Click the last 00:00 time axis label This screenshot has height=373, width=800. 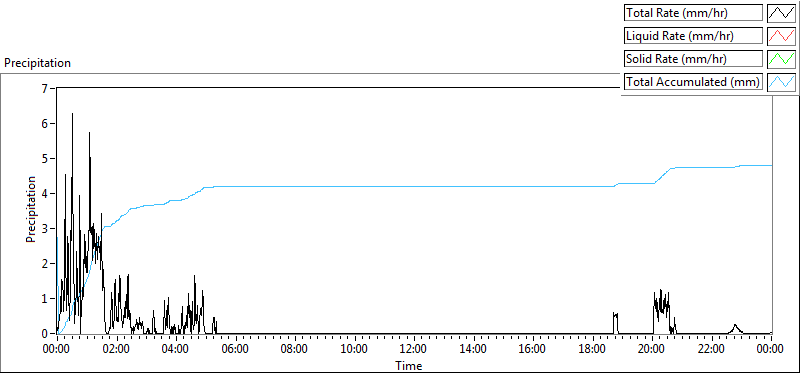point(770,350)
